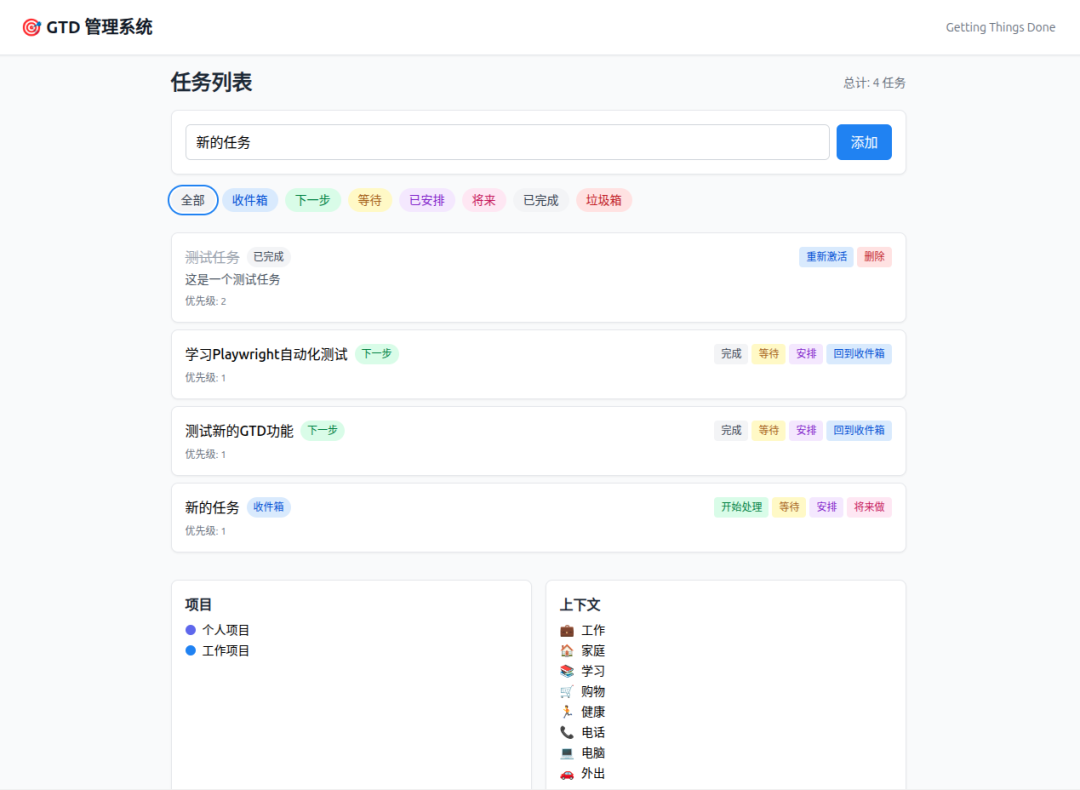The height and width of the screenshot is (790, 1080).
Task: Click the 电话 telephone context icon
Action: point(567,732)
